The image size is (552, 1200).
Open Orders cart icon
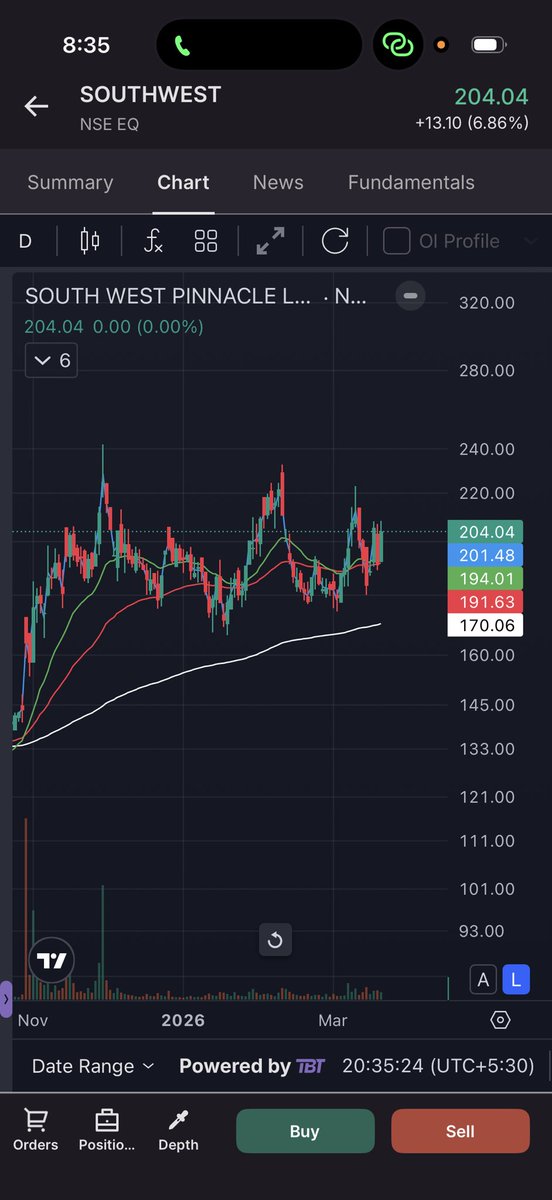tap(36, 1131)
